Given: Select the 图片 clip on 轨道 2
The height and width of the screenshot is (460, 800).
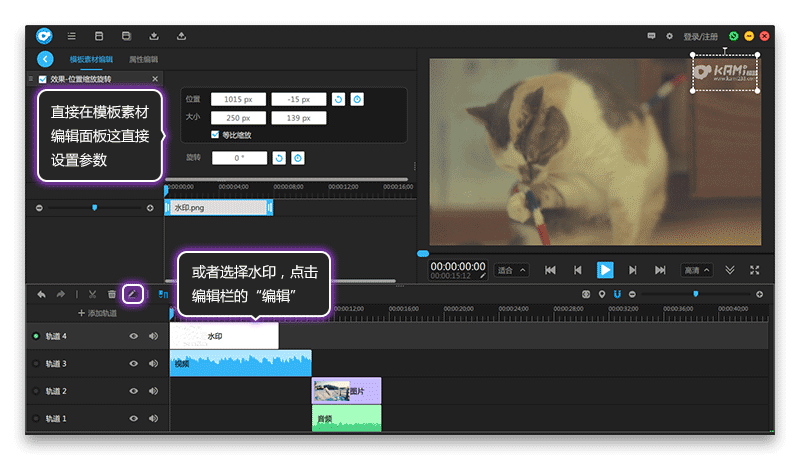Looking at the screenshot, I should click(346, 391).
